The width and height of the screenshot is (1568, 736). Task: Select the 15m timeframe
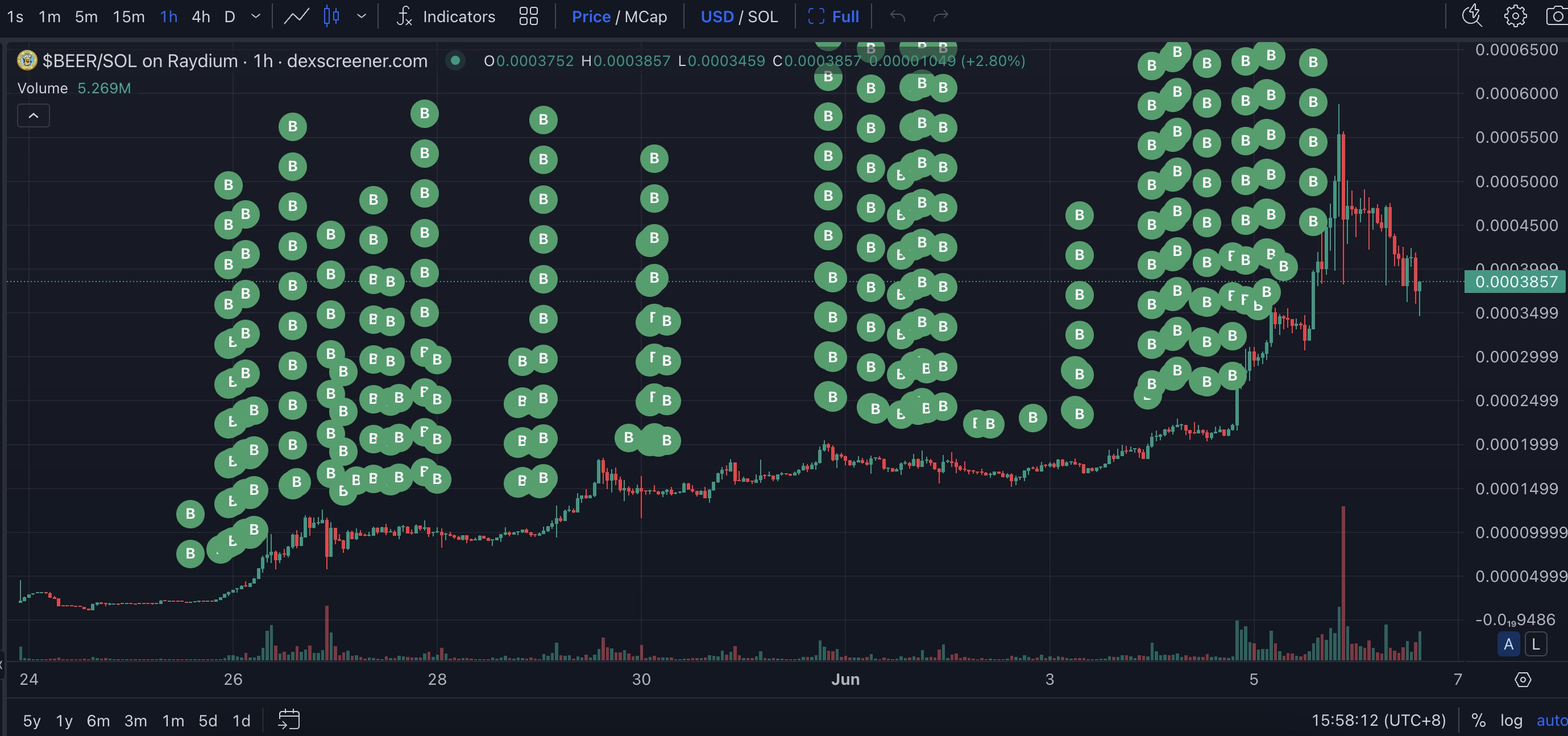pos(128,16)
